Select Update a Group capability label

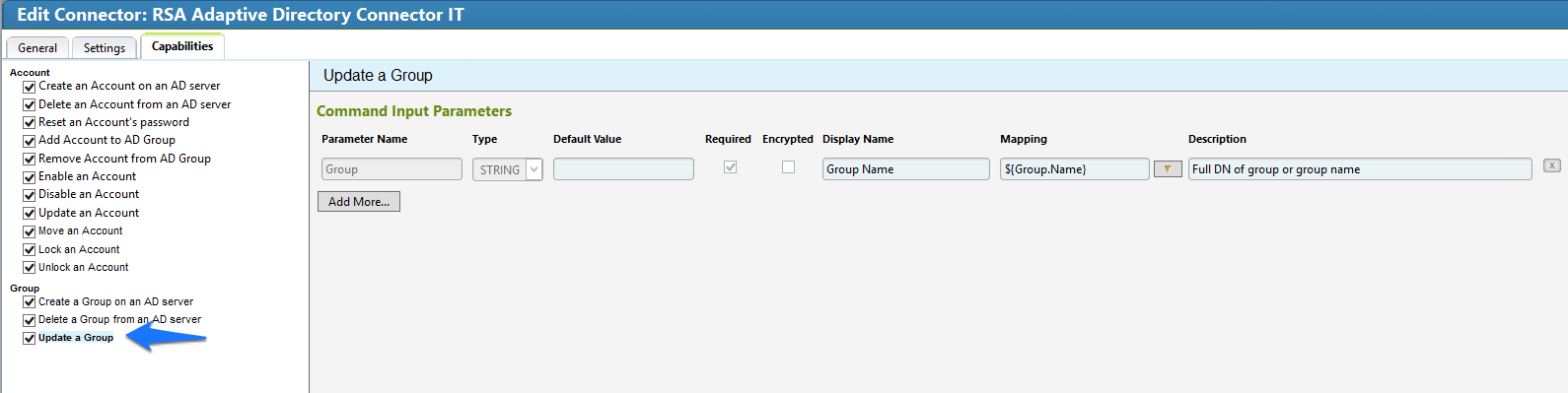[x=76, y=338]
